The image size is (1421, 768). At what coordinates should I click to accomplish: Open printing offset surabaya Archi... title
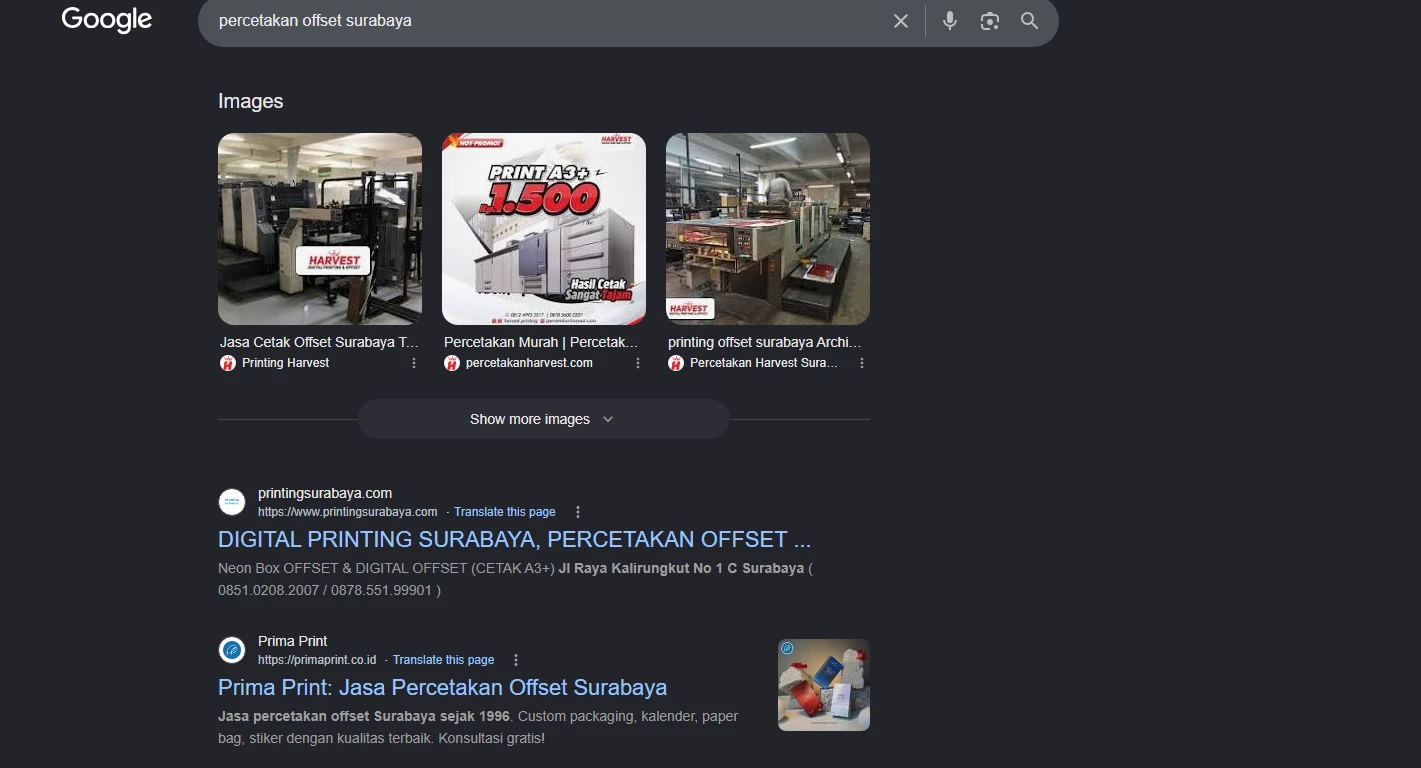[765, 342]
